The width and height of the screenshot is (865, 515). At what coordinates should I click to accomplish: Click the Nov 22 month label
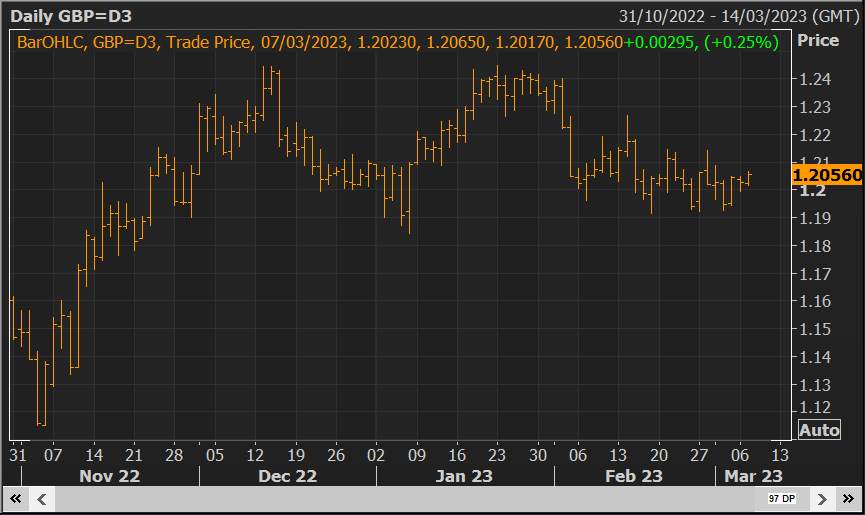109,476
